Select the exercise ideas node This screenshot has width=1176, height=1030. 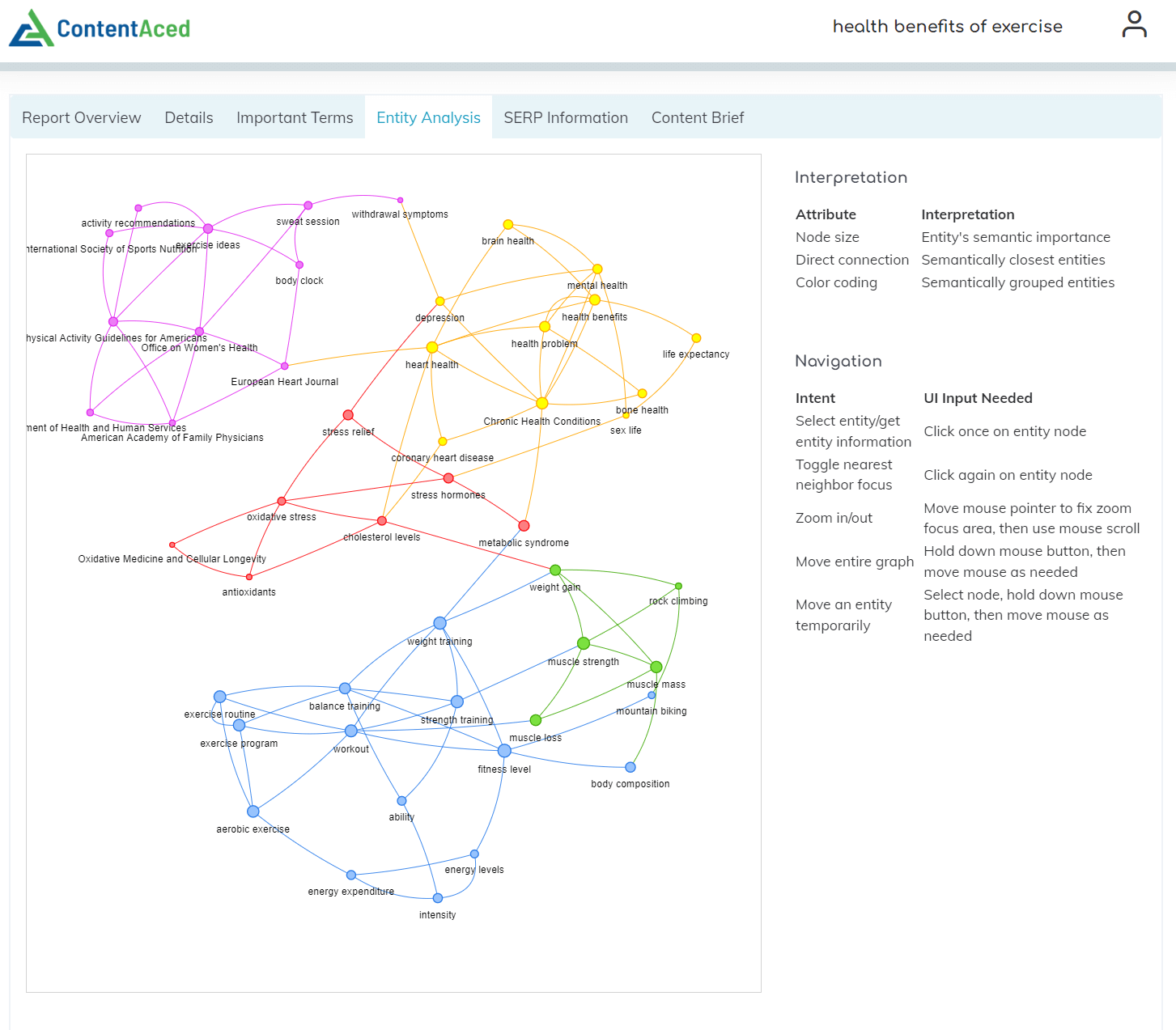pos(208,229)
